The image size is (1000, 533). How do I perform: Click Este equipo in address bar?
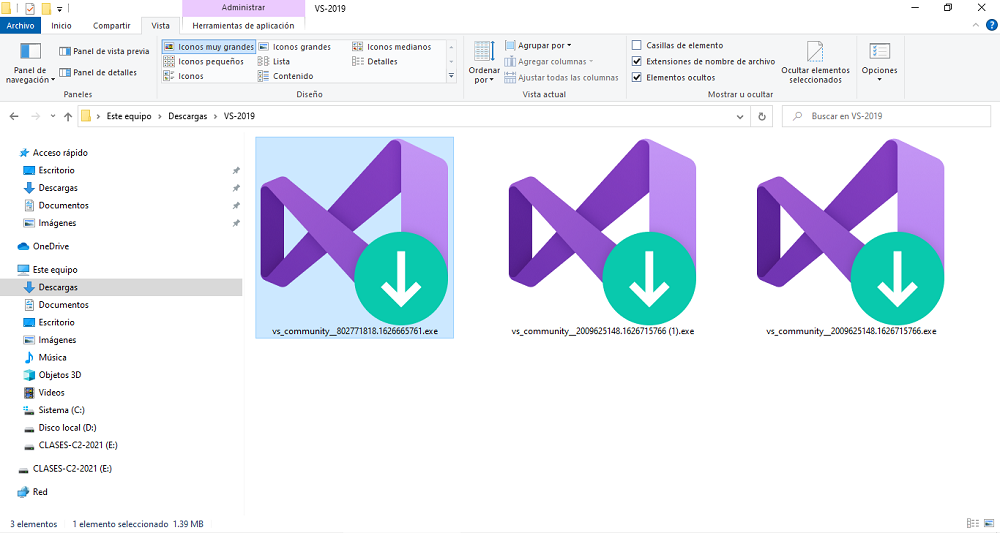click(129, 116)
